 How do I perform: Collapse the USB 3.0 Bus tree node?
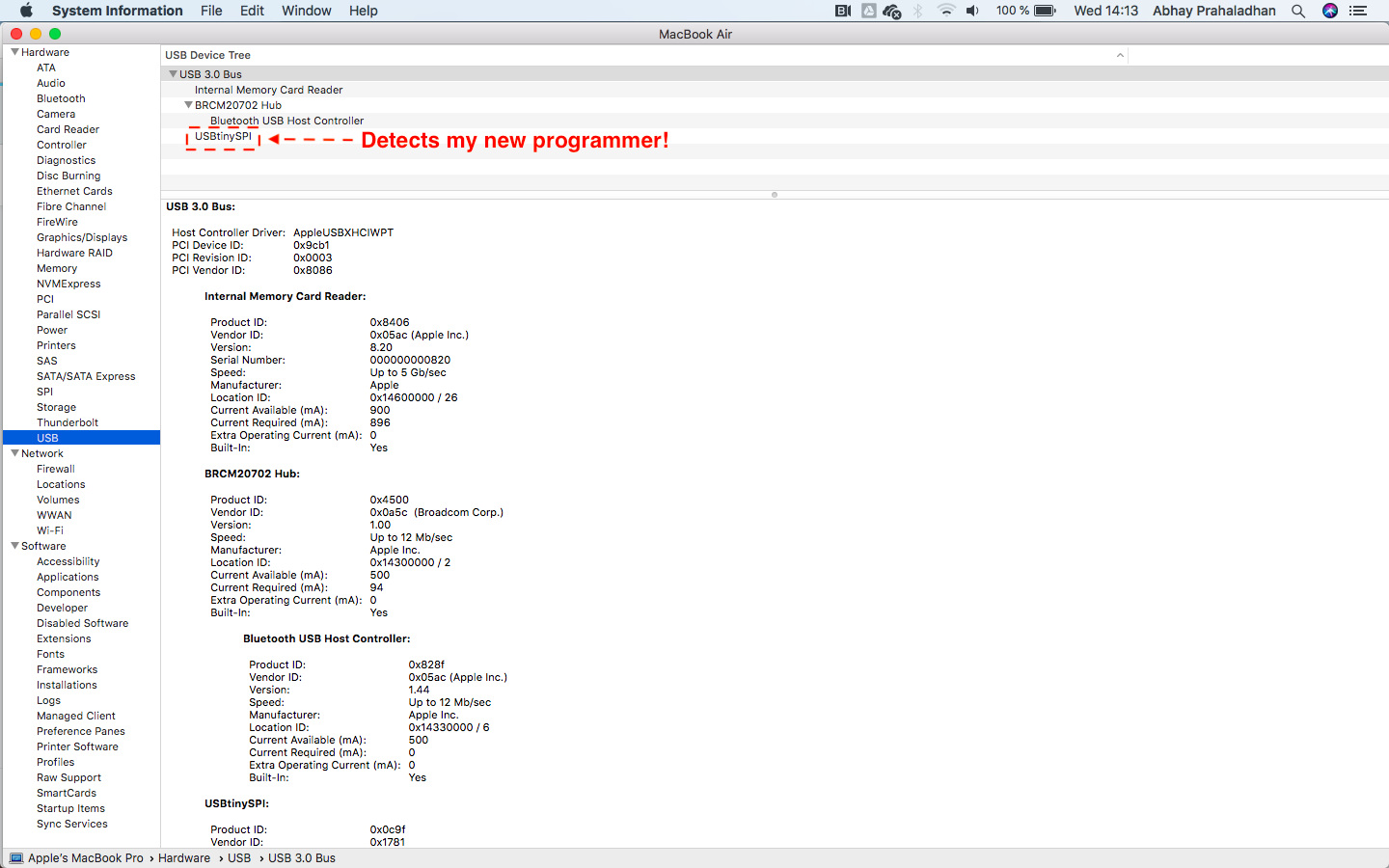coord(173,74)
